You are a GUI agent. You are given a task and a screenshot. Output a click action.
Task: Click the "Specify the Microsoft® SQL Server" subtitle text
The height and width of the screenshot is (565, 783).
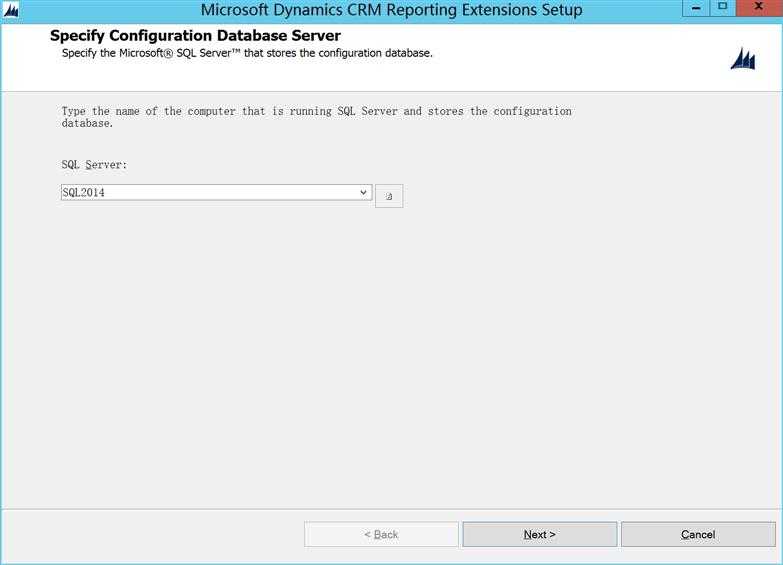pos(247,53)
